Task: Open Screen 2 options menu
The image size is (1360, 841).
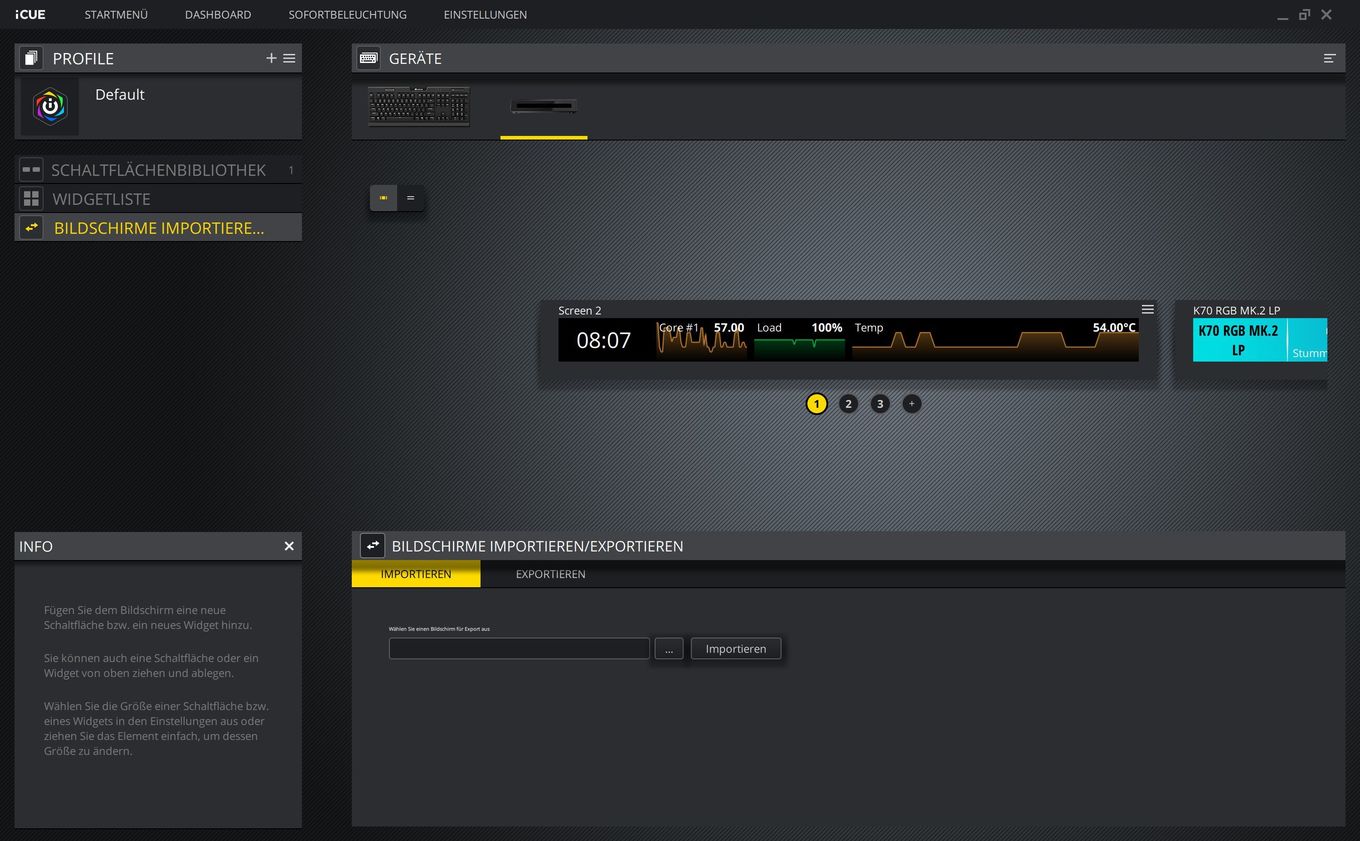Action: [x=1148, y=309]
